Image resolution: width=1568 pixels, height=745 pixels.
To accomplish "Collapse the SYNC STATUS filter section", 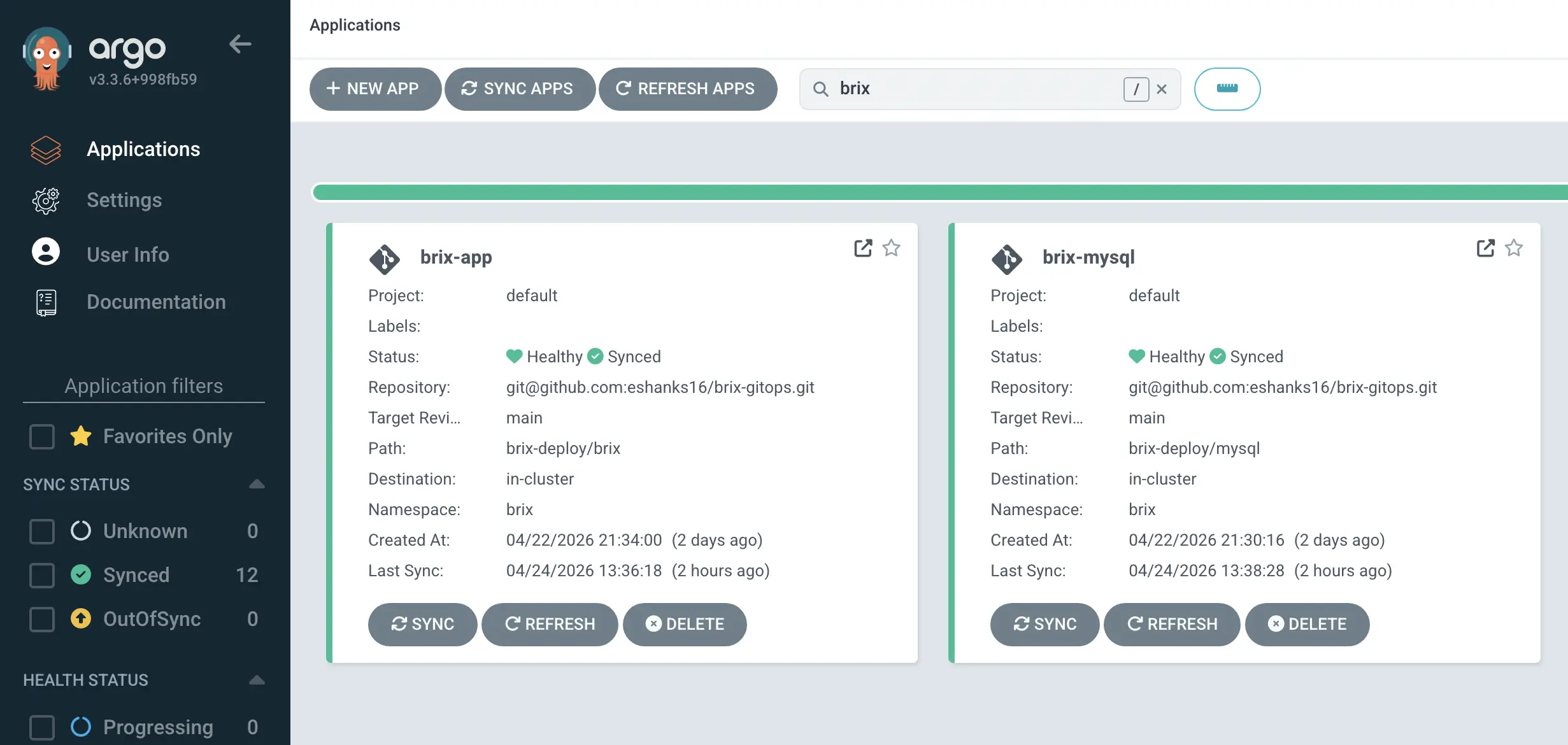I will [255, 485].
